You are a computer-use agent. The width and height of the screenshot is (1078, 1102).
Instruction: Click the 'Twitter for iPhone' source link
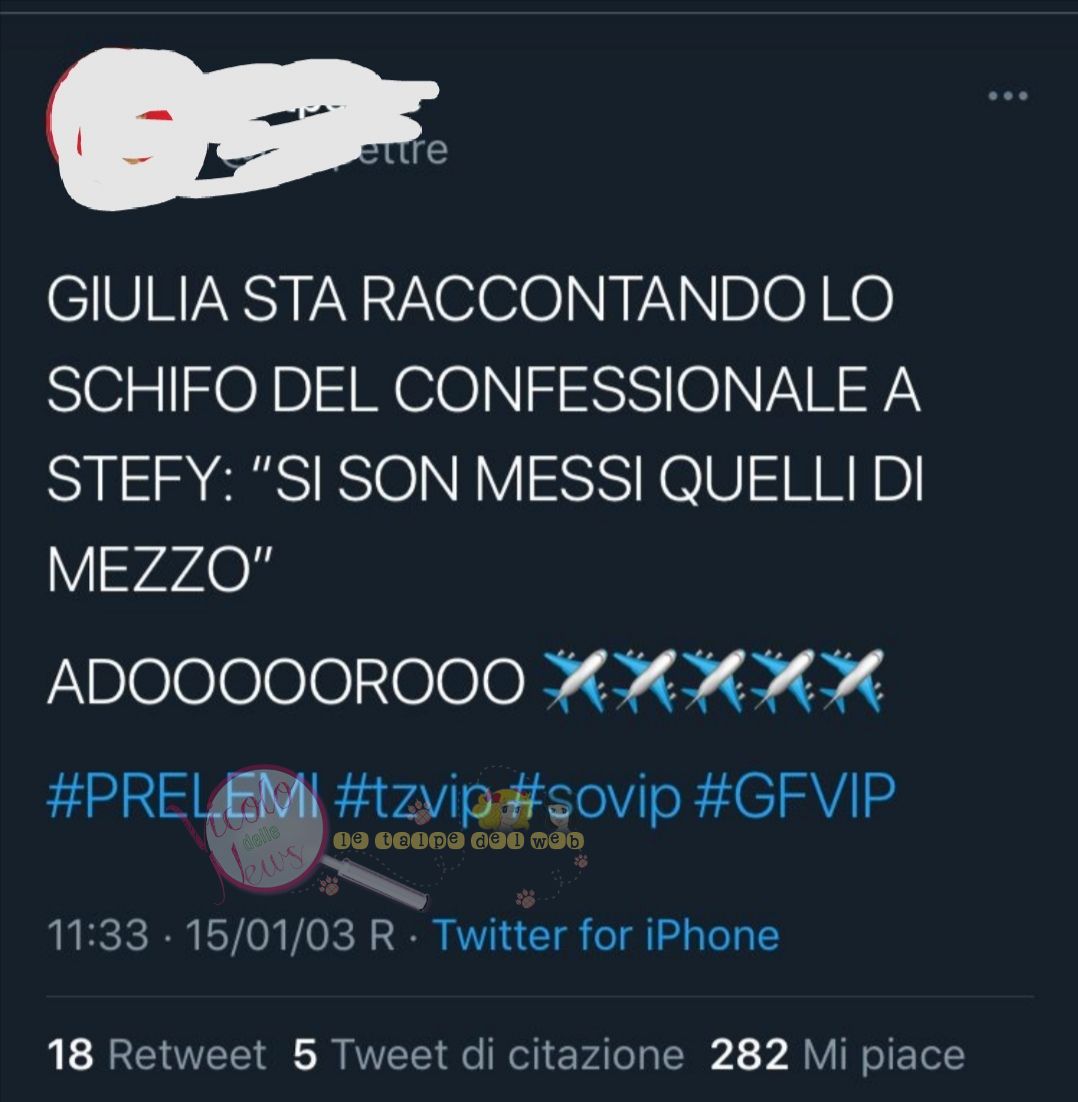(607, 935)
